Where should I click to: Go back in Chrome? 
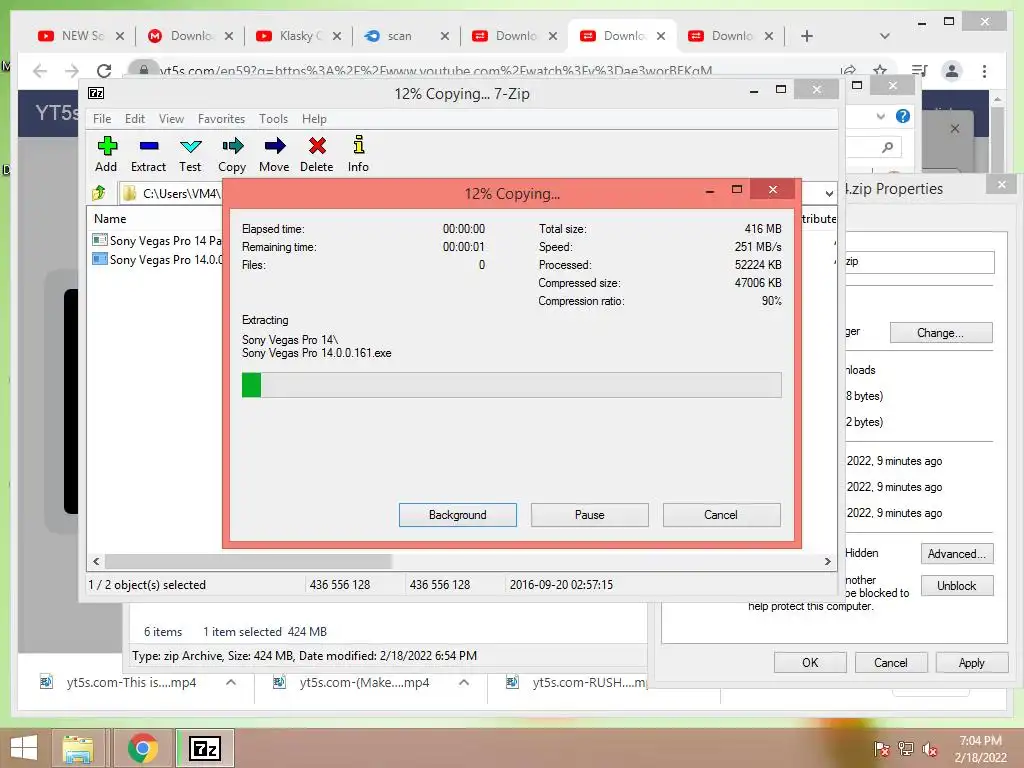tap(40, 71)
